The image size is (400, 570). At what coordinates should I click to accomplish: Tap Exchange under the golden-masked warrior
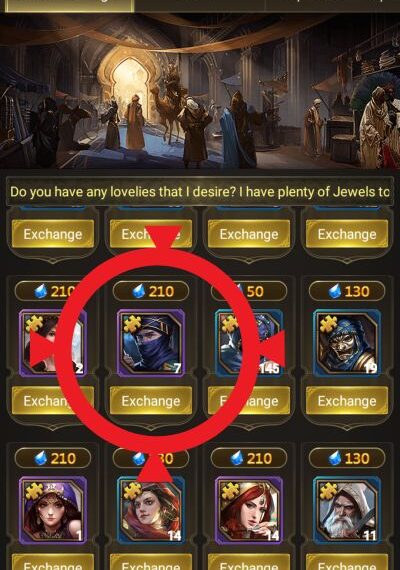coord(347,401)
